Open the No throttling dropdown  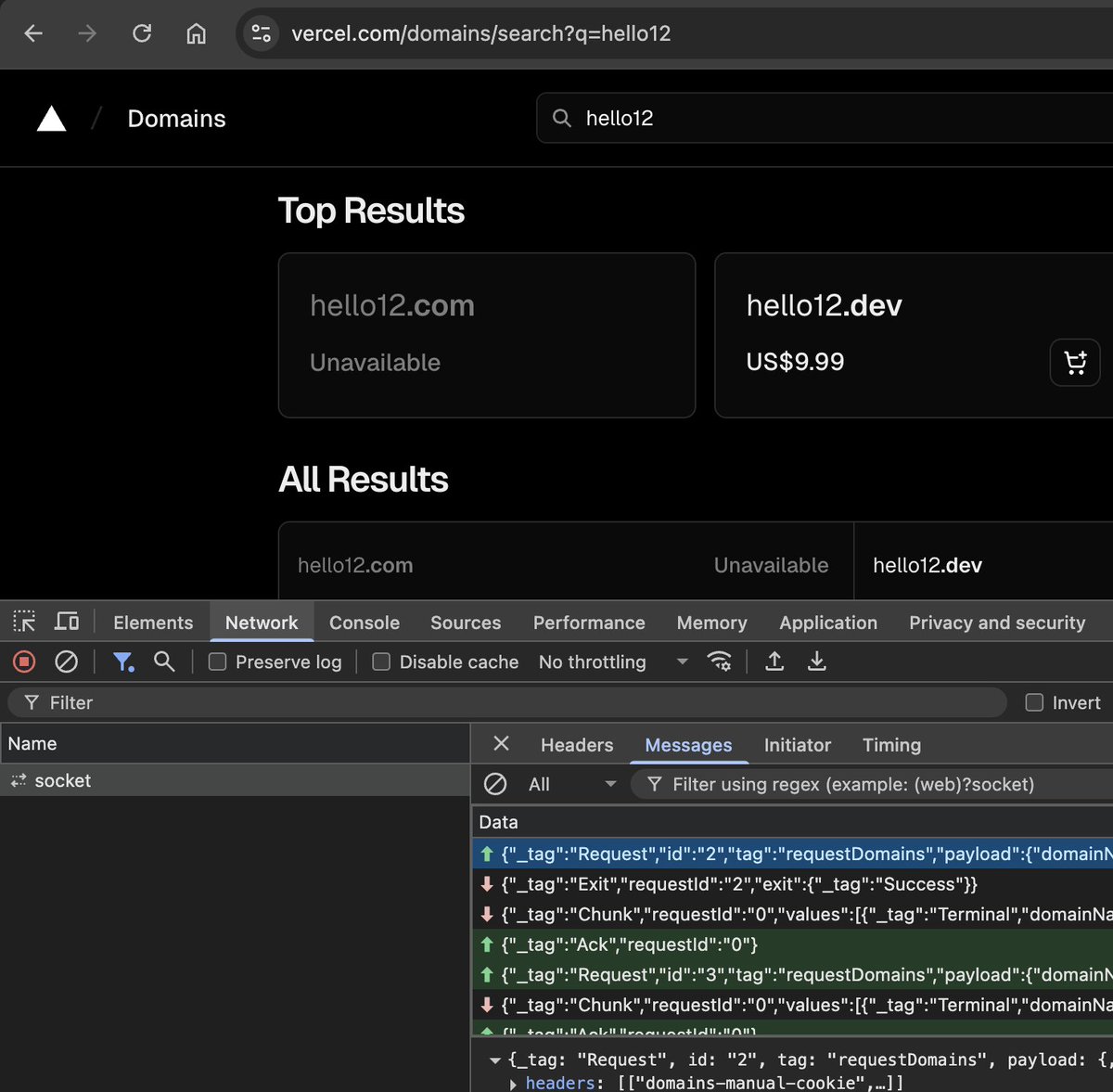(x=613, y=662)
